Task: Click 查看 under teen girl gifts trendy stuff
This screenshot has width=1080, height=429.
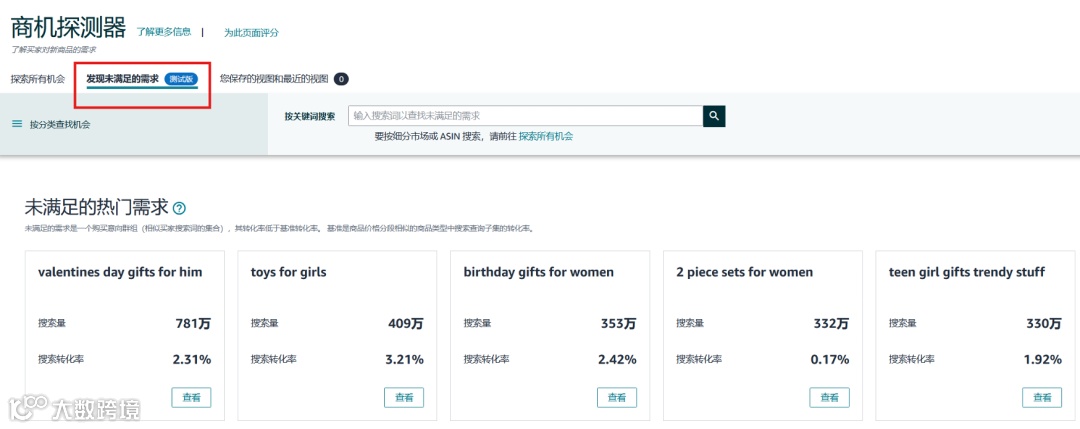Action: pos(1042,397)
